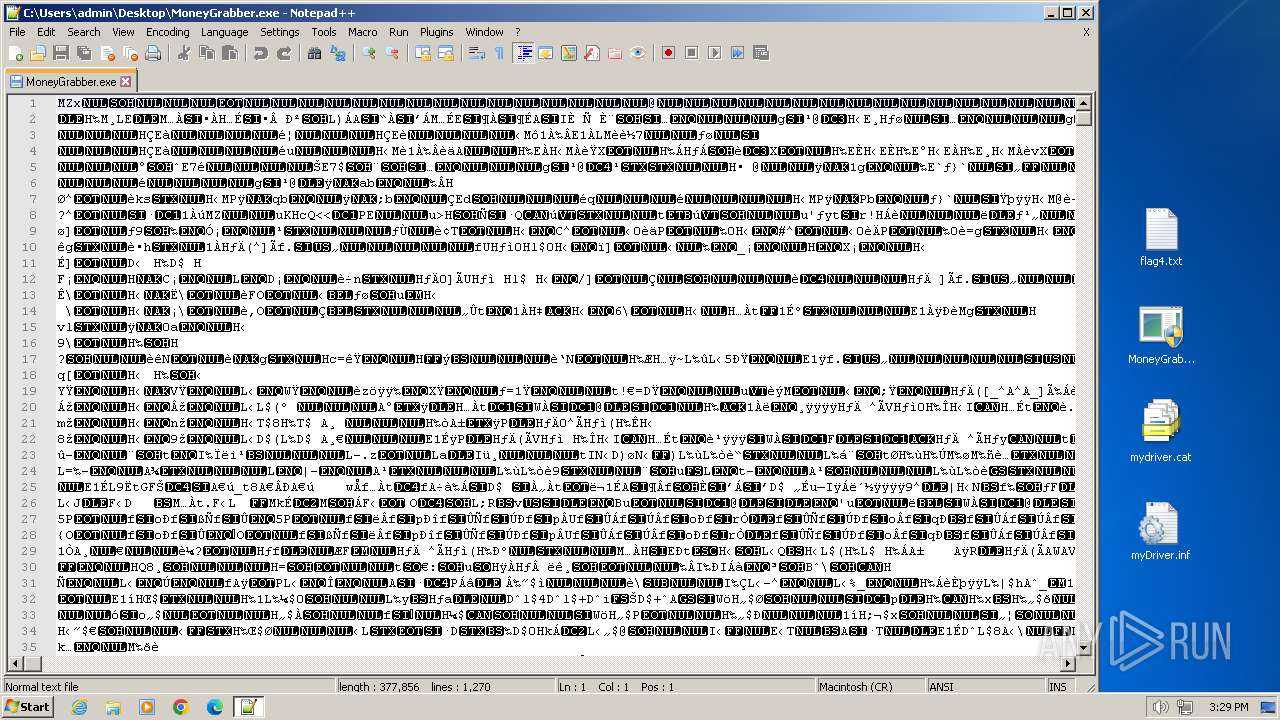Select flag4.txt on the desktop
1280x720 pixels.
pyautogui.click(x=1160, y=238)
